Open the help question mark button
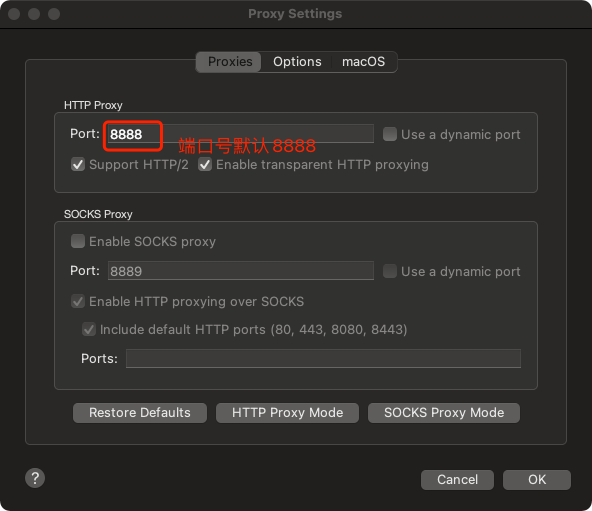Viewport: 592px width, 511px height. tap(35, 478)
